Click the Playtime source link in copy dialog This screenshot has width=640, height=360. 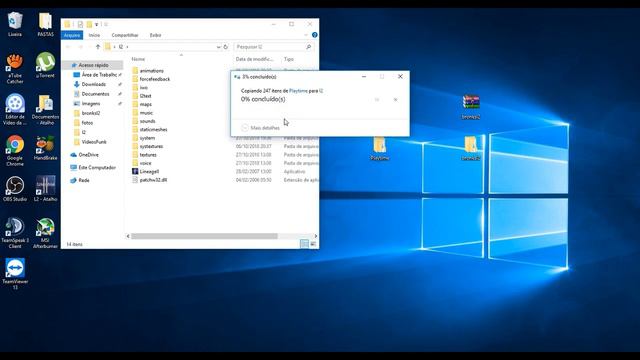click(x=298, y=91)
